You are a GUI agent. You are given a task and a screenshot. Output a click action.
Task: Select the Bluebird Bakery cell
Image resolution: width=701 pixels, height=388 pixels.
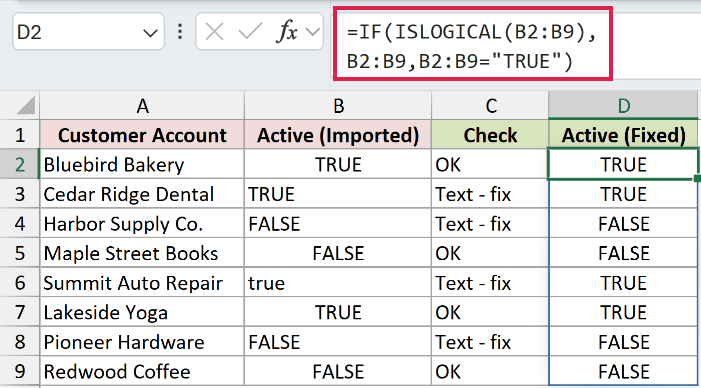[x=142, y=164]
